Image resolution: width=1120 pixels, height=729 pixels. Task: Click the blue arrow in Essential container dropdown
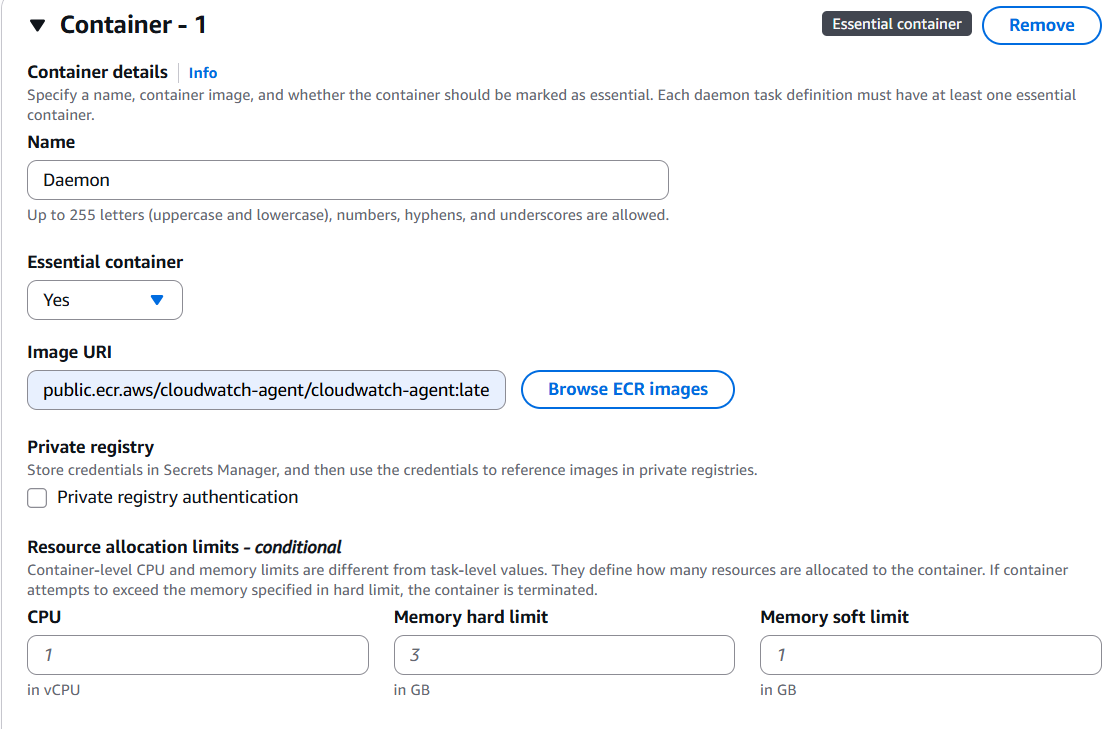(156, 300)
